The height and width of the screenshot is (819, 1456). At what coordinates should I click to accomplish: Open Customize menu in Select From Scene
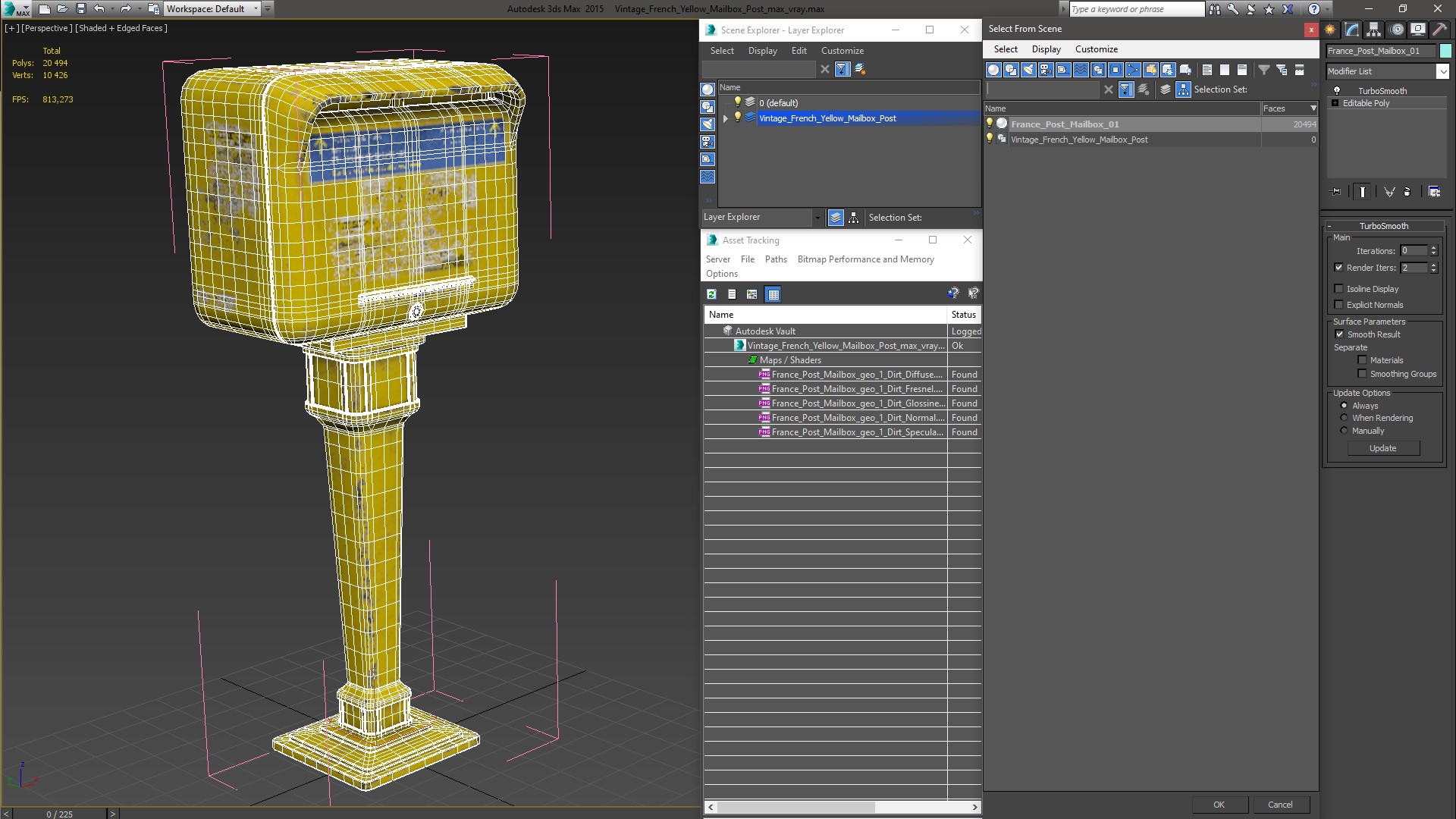pyautogui.click(x=1096, y=49)
